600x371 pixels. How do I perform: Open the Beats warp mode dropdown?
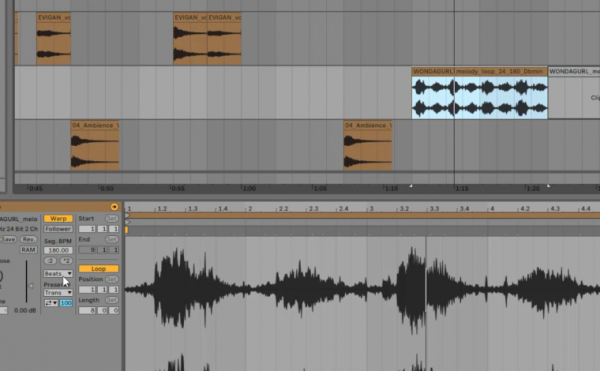[58, 273]
